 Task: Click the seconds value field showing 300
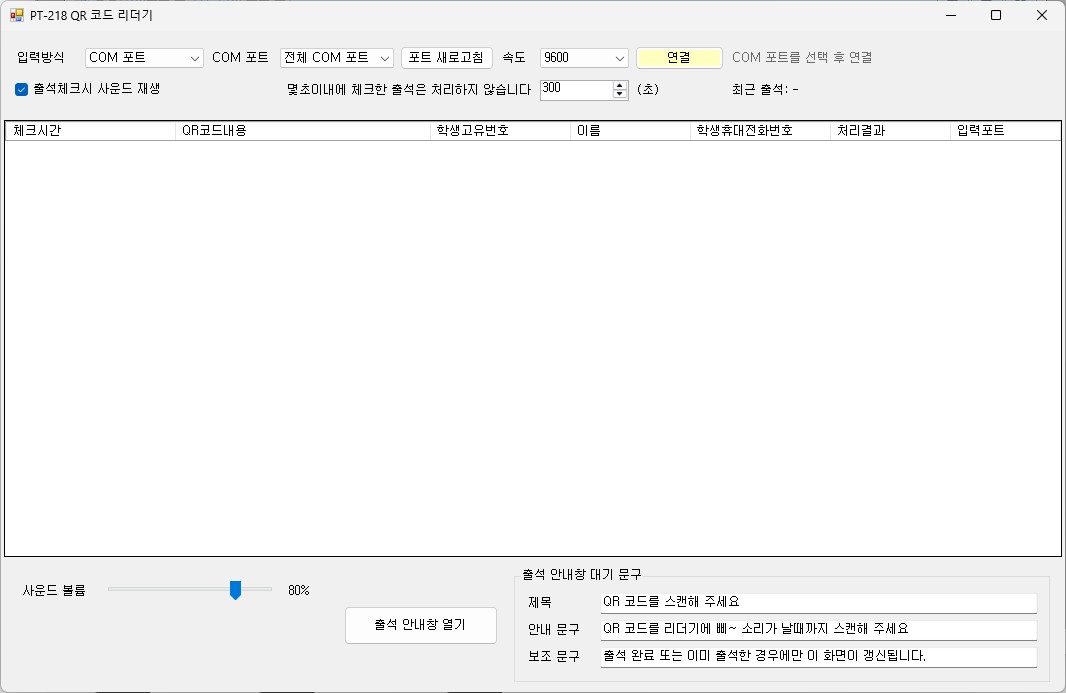[x=576, y=89]
